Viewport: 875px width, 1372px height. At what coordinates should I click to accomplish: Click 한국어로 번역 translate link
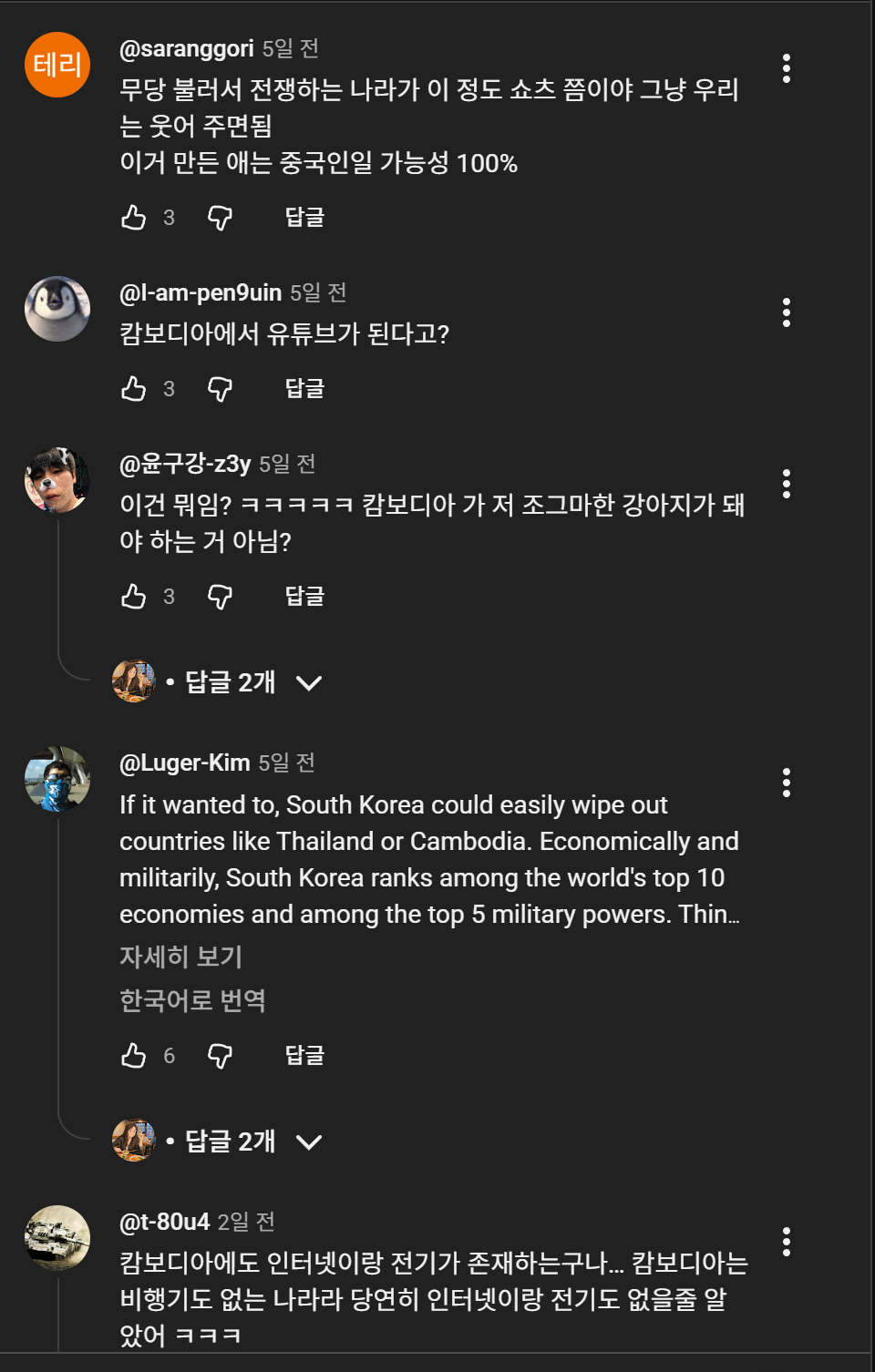click(x=192, y=1000)
